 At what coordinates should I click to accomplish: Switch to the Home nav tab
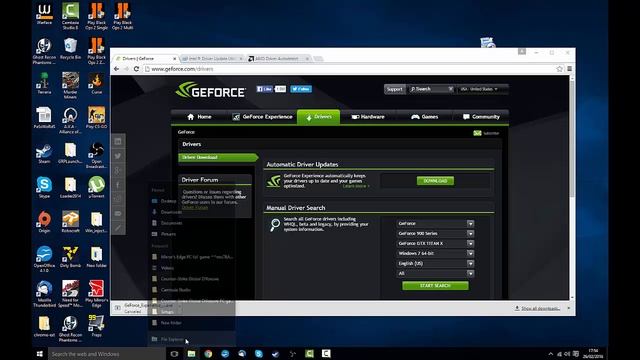click(199, 117)
